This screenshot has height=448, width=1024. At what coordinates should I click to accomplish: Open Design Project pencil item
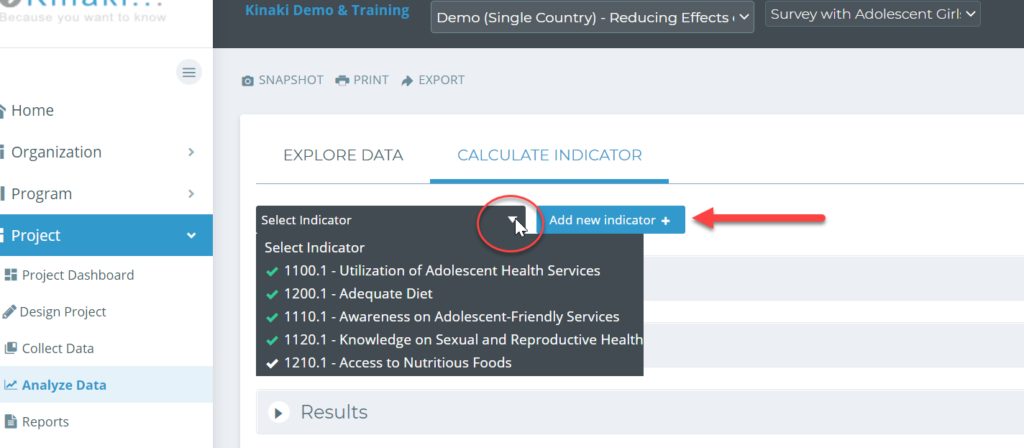(54, 312)
